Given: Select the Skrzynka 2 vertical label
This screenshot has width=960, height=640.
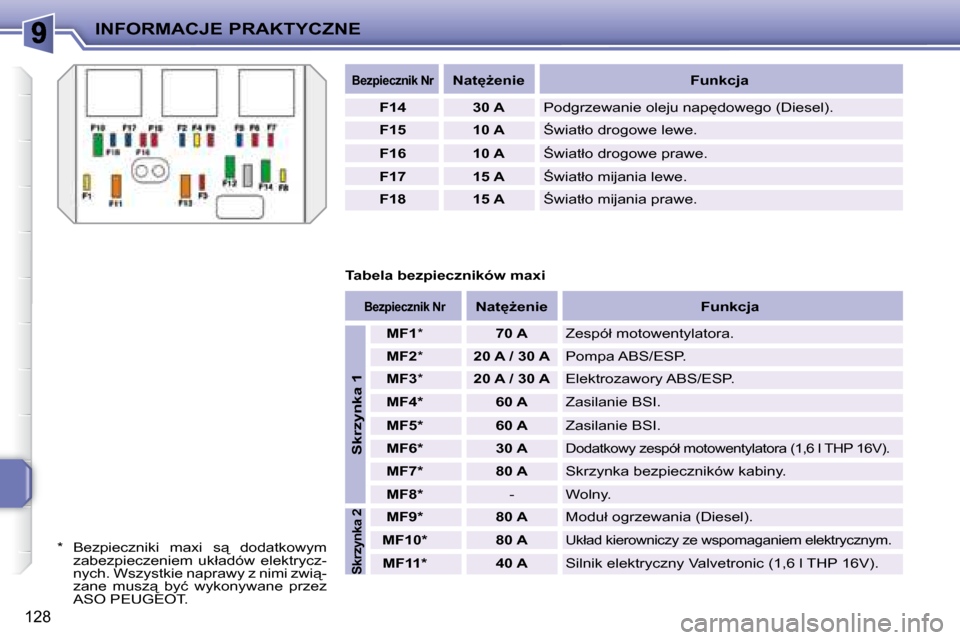Looking at the screenshot, I should (356, 540).
